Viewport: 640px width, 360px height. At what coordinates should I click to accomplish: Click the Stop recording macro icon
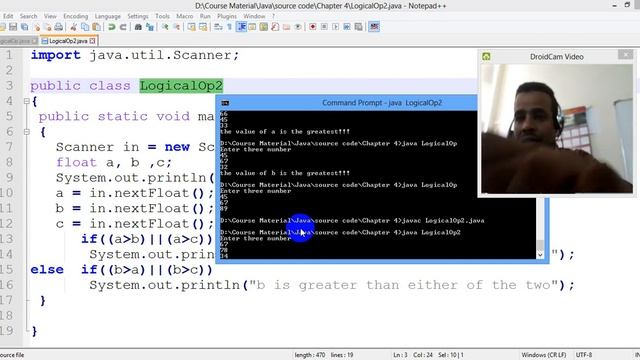pos(324,27)
